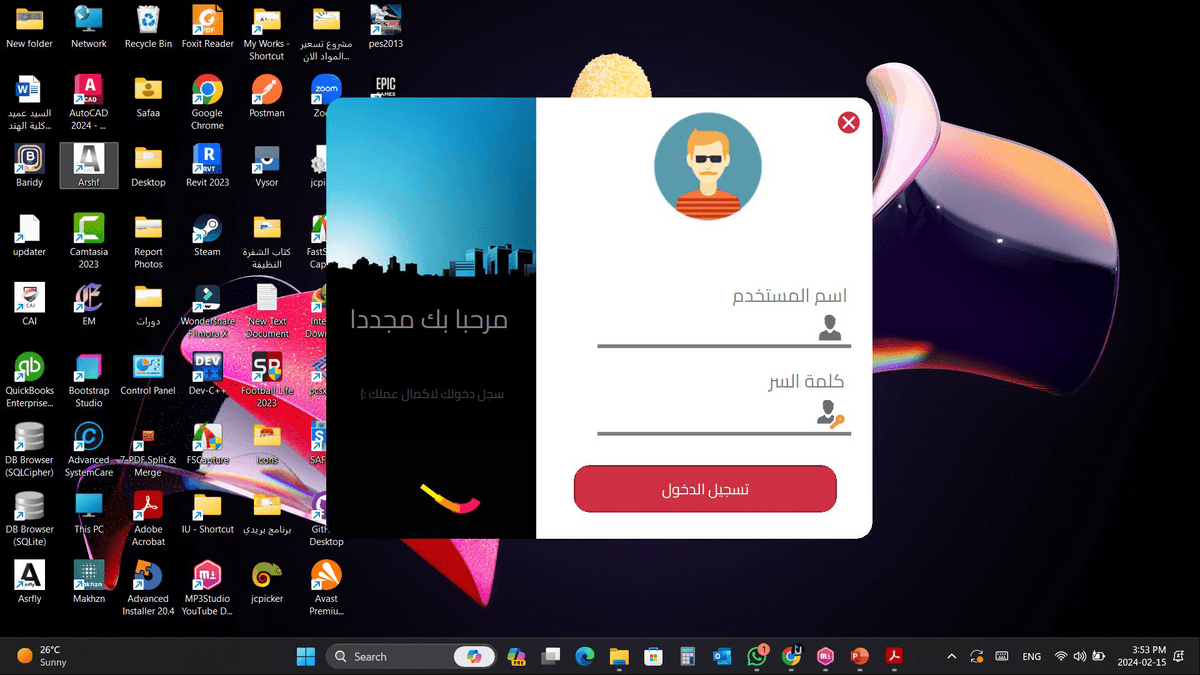Click the red close icon on login dialog
1200x675 pixels.
[848, 122]
